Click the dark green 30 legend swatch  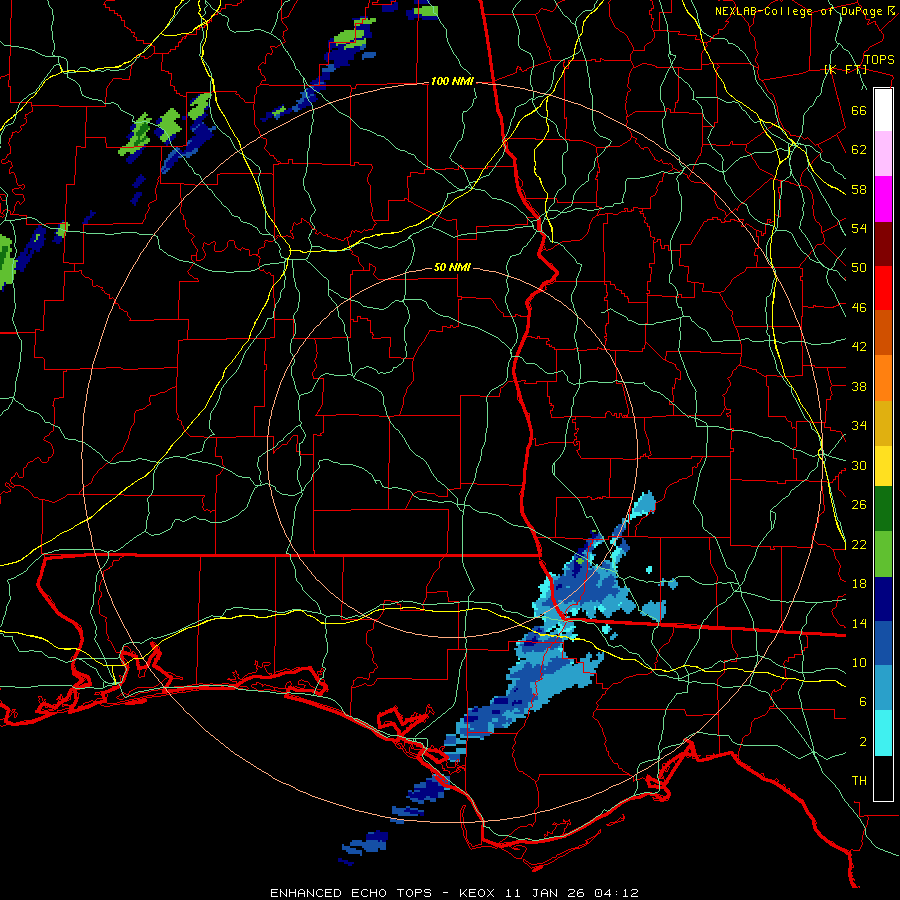click(883, 509)
